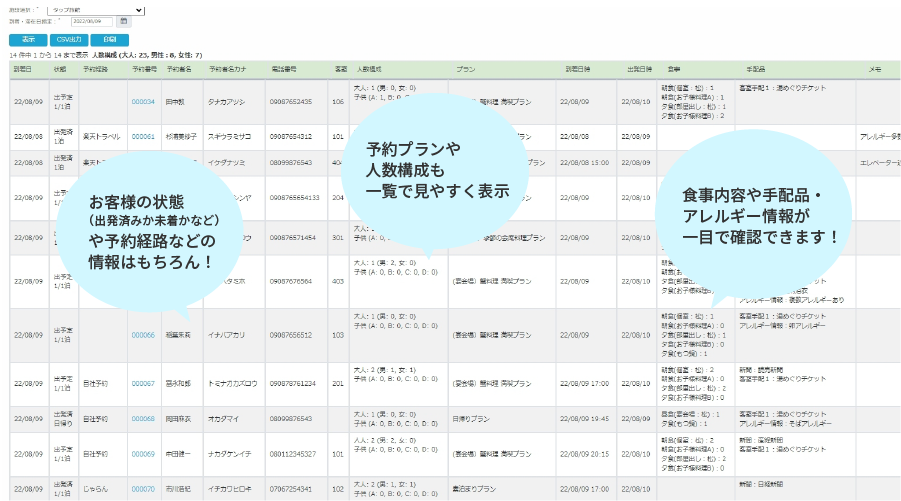The width and height of the screenshot is (901, 501).
Task: Click phone number 07067254341
Action: (x=291, y=489)
